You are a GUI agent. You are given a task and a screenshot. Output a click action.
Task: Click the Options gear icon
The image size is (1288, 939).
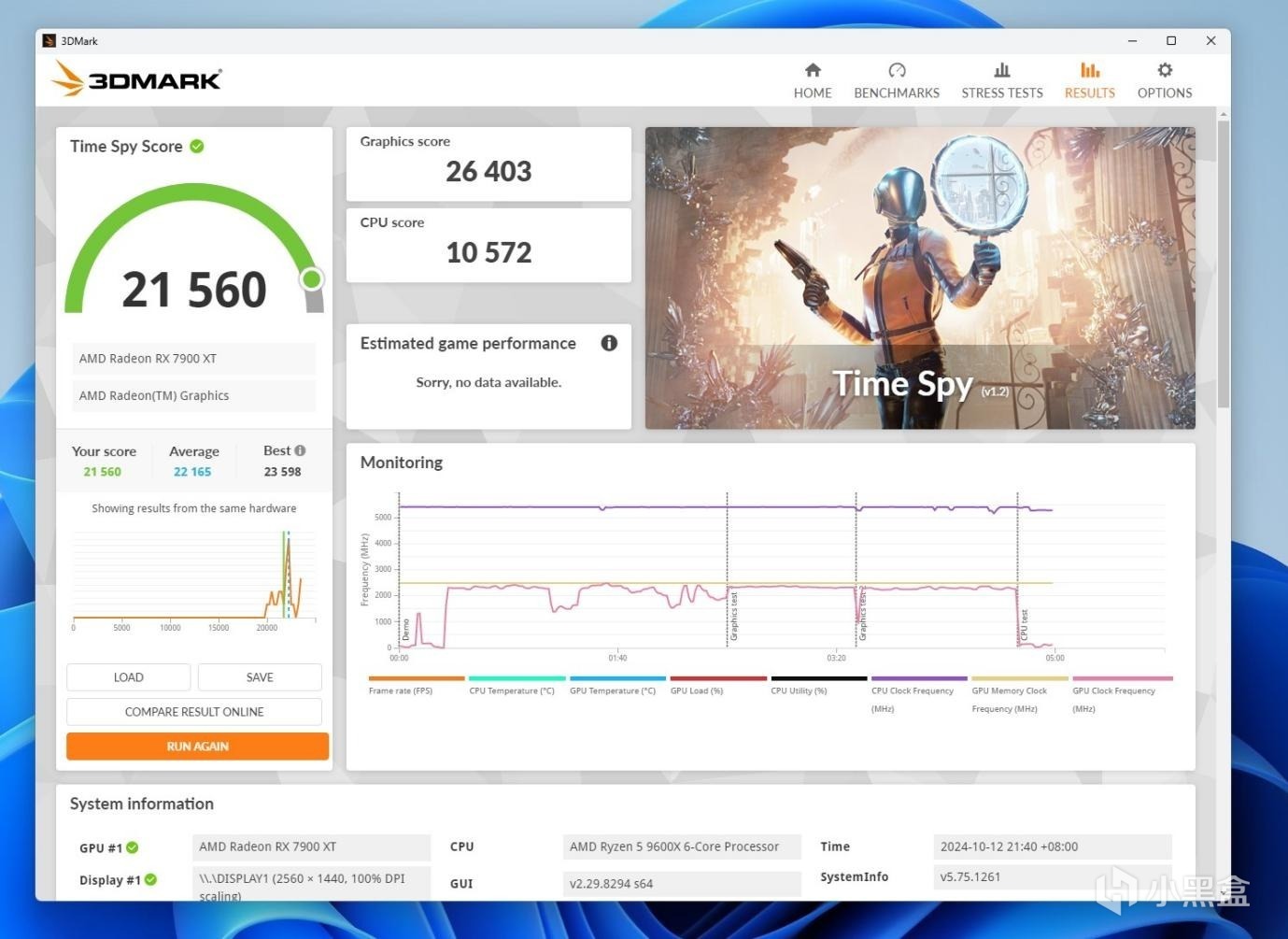pos(1165,70)
